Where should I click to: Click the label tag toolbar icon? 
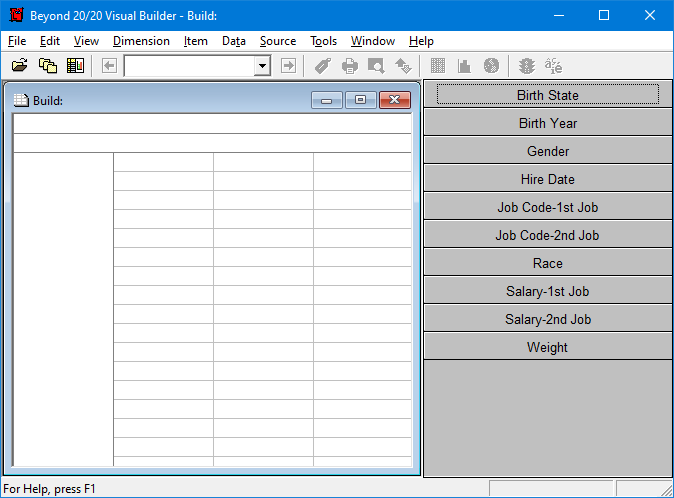pyautogui.click(x=322, y=66)
